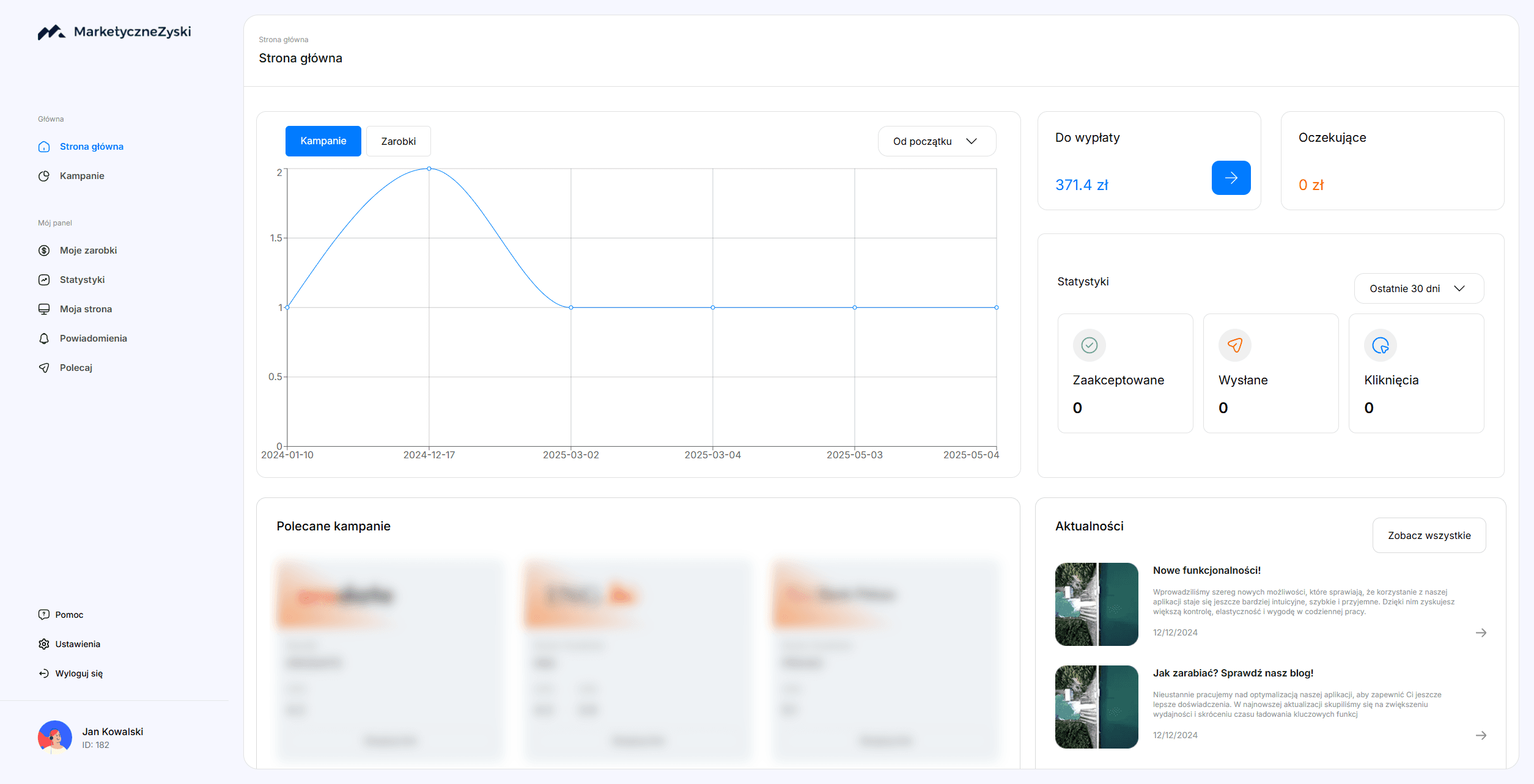Click the Statystyki chart icon in sidebar
1534x784 pixels.
click(44, 280)
